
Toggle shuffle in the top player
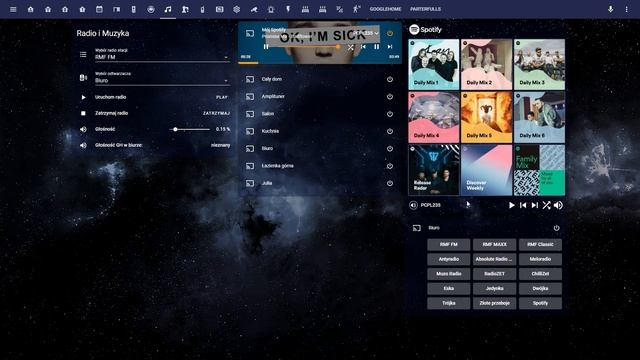(x=351, y=47)
